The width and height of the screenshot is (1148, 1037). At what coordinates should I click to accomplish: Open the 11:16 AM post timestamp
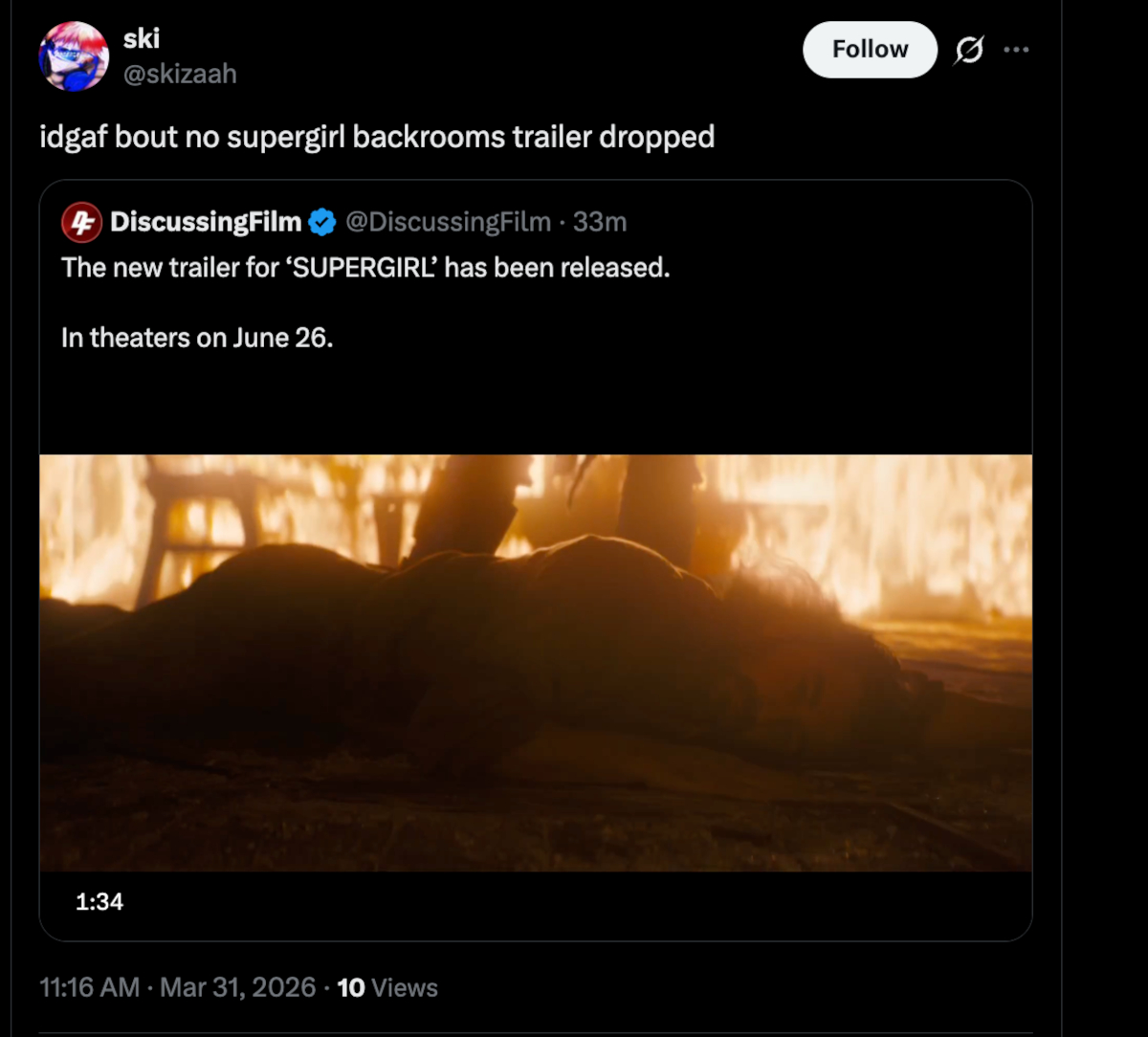90,987
